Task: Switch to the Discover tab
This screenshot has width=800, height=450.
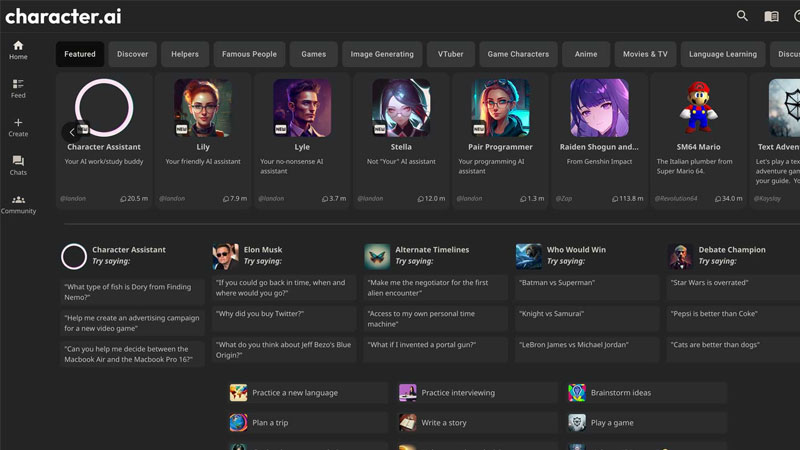Action: tap(132, 54)
